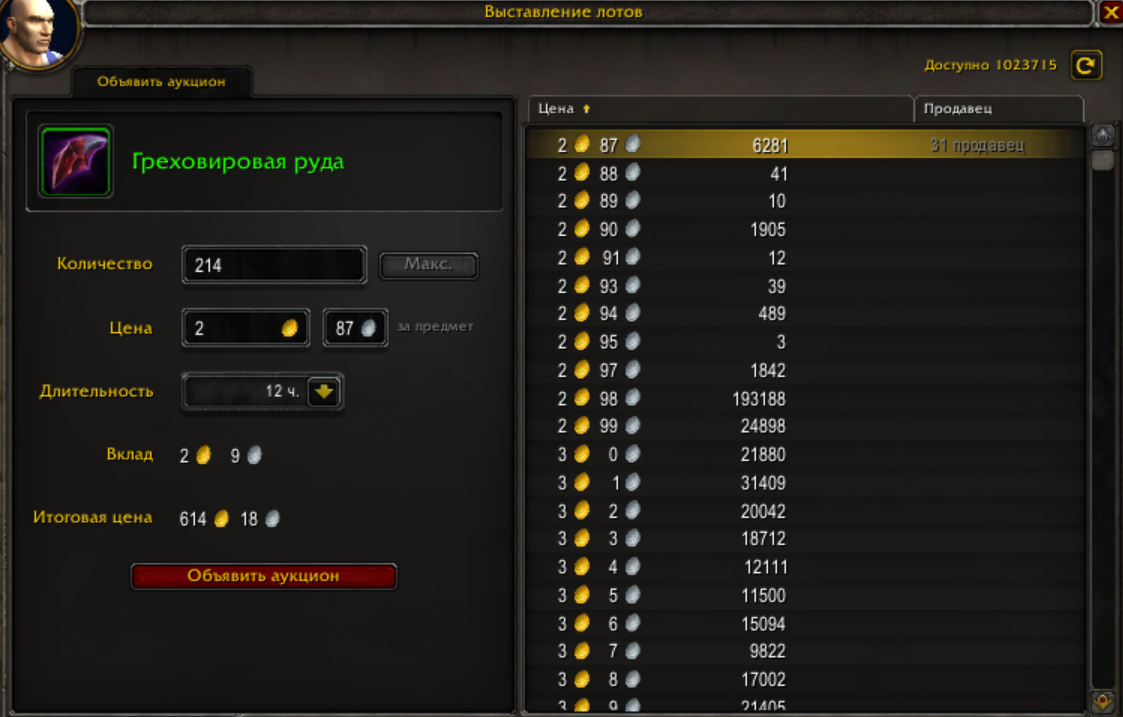Image resolution: width=1123 pixels, height=717 pixels.
Task: Switch to Объявить аукцион tab
Action: (x=162, y=82)
